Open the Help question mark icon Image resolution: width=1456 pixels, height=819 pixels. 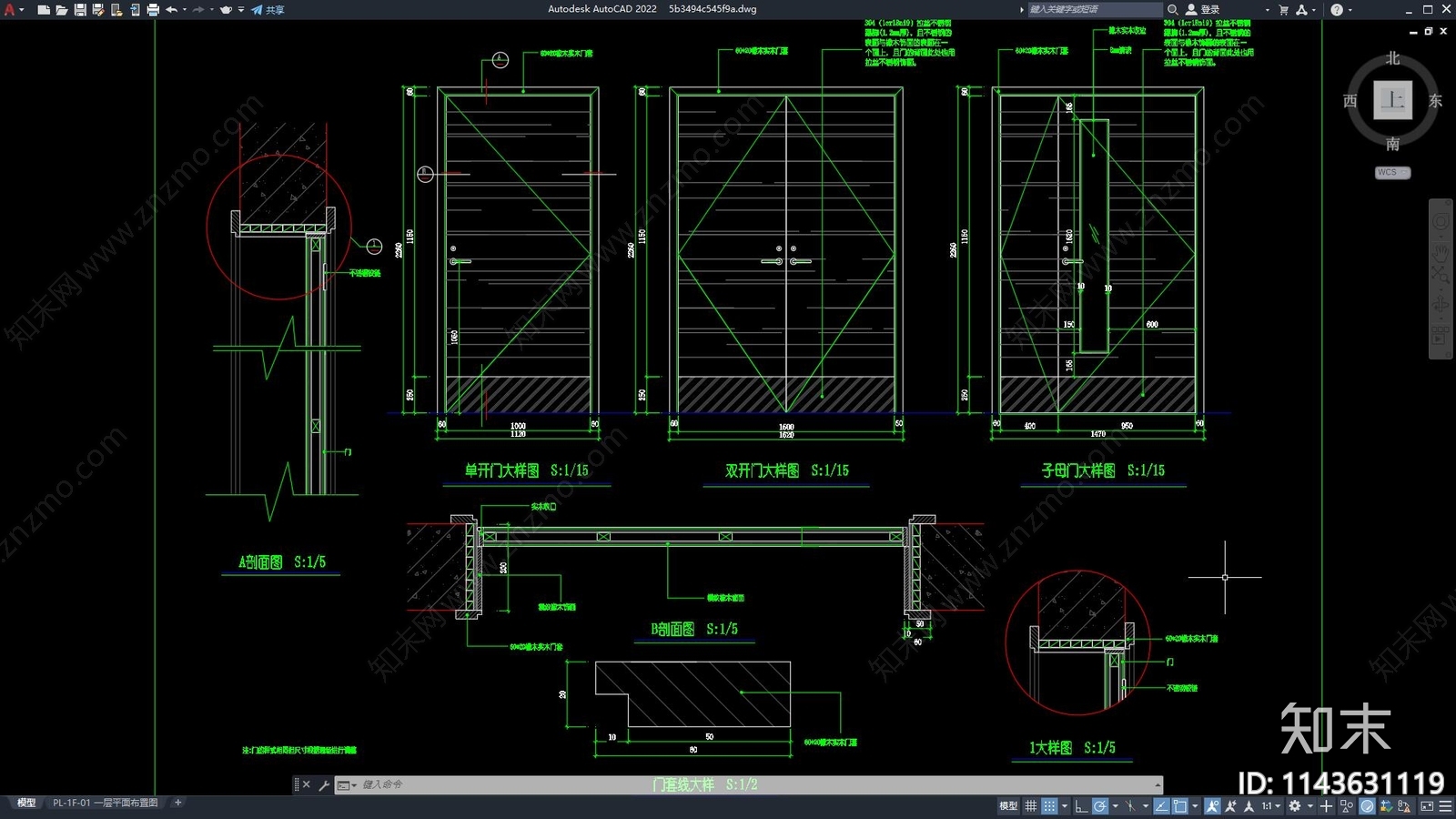(x=1336, y=9)
